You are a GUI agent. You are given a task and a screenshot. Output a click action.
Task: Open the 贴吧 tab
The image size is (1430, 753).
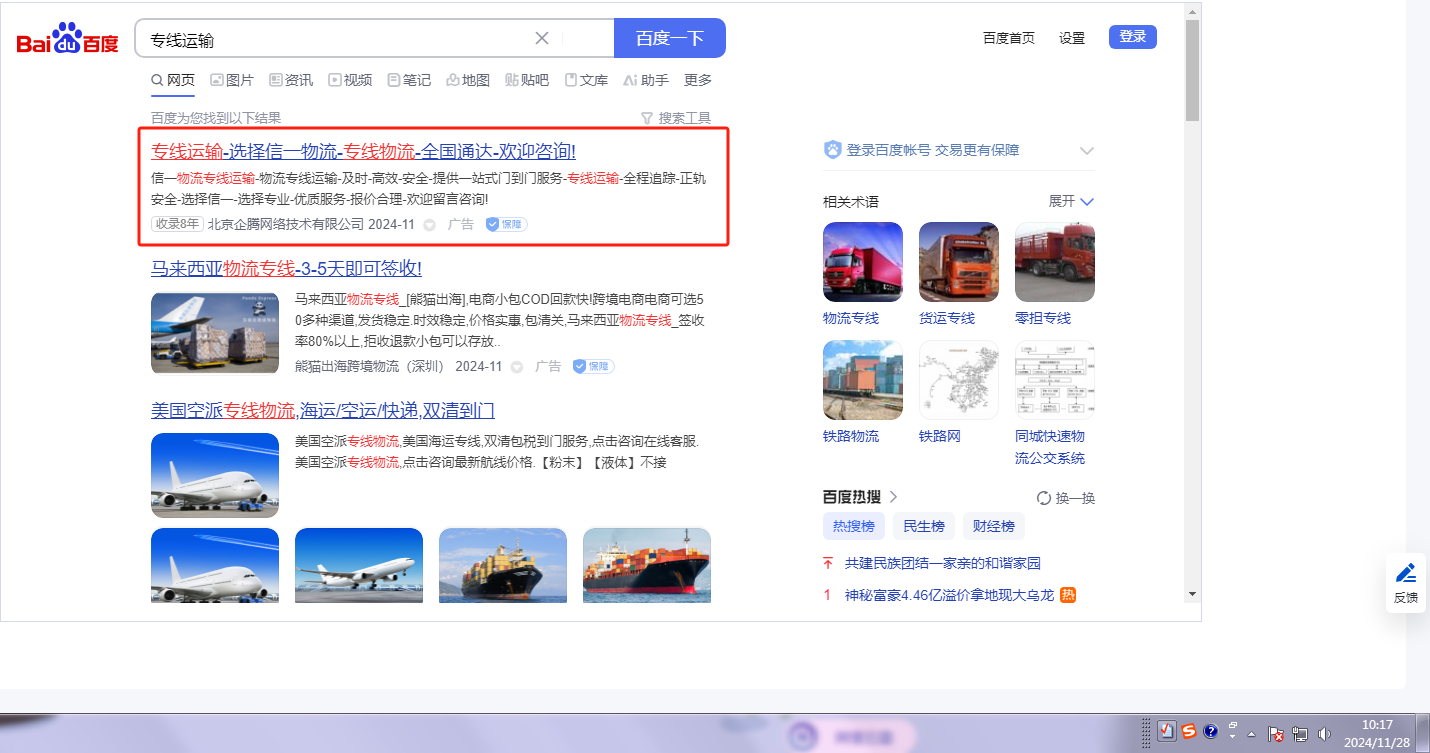(527, 80)
